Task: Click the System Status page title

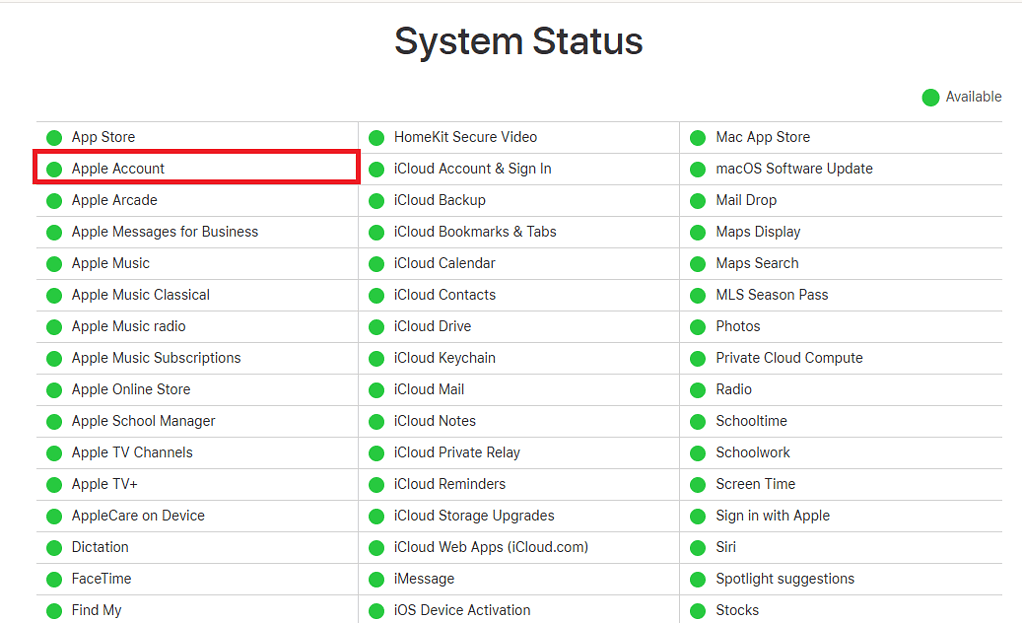Action: tap(518, 41)
